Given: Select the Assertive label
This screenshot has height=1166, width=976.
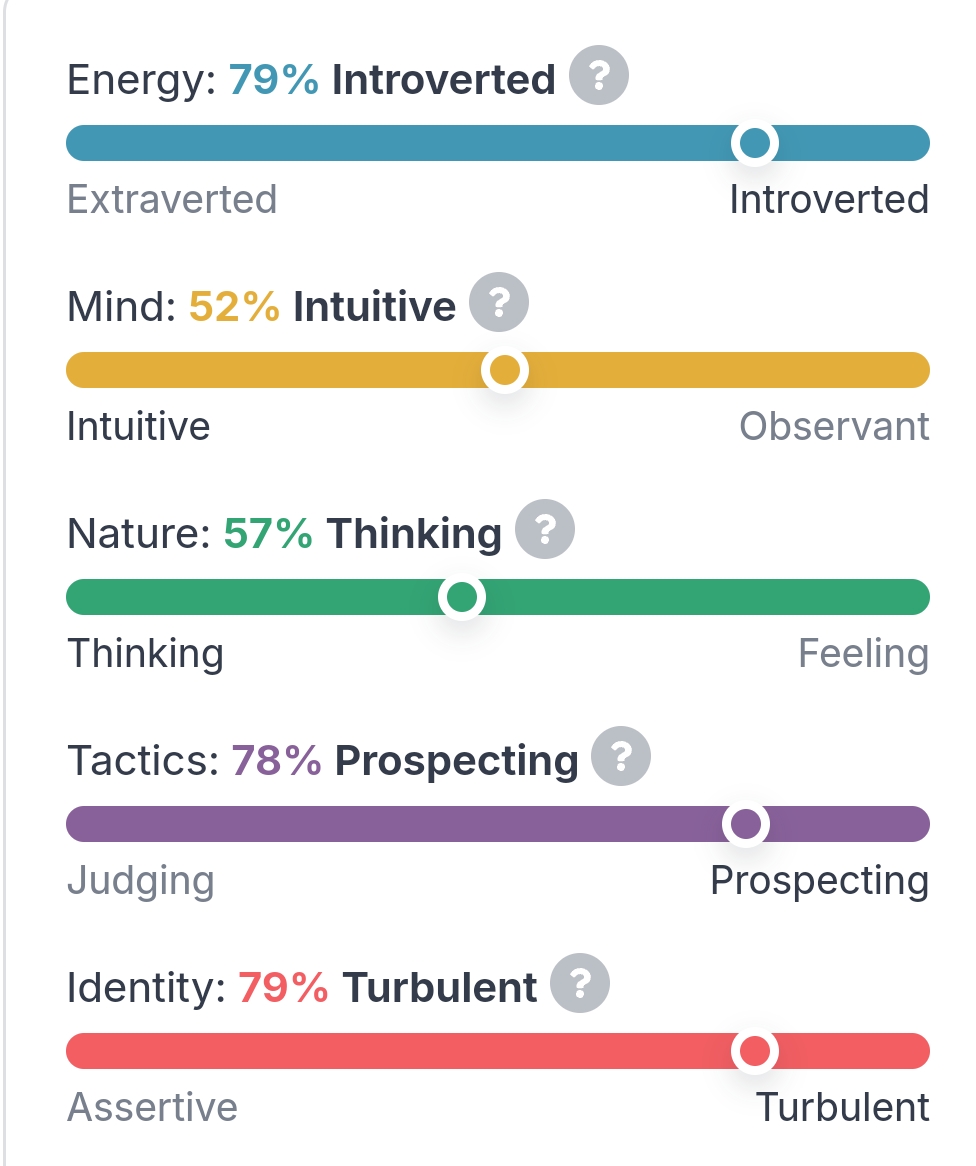Looking at the screenshot, I should [152, 1107].
